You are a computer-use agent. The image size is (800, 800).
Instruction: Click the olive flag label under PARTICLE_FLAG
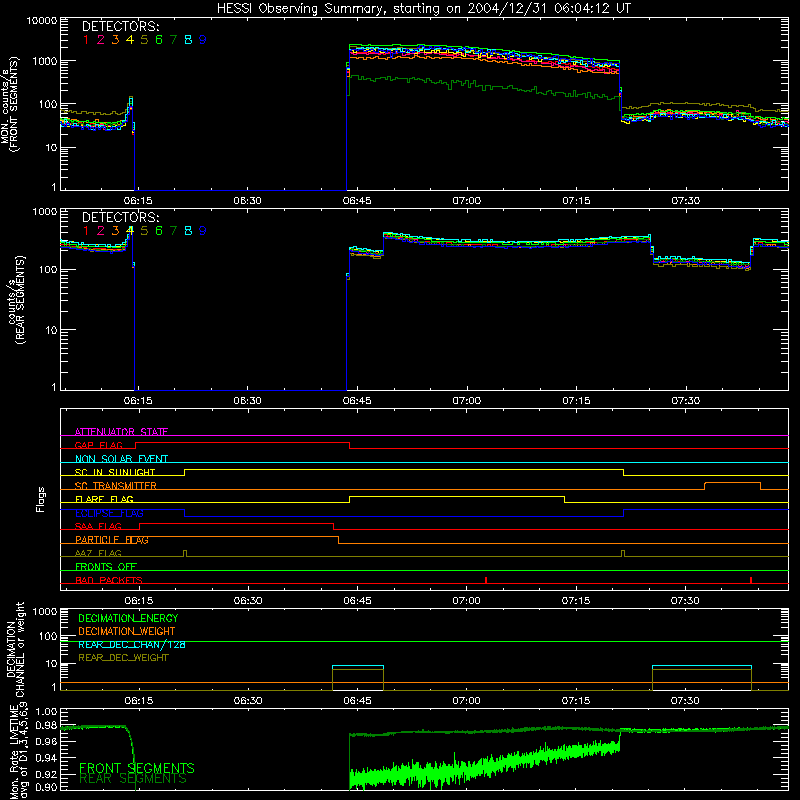pyautogui.click(x=98, y=553)
